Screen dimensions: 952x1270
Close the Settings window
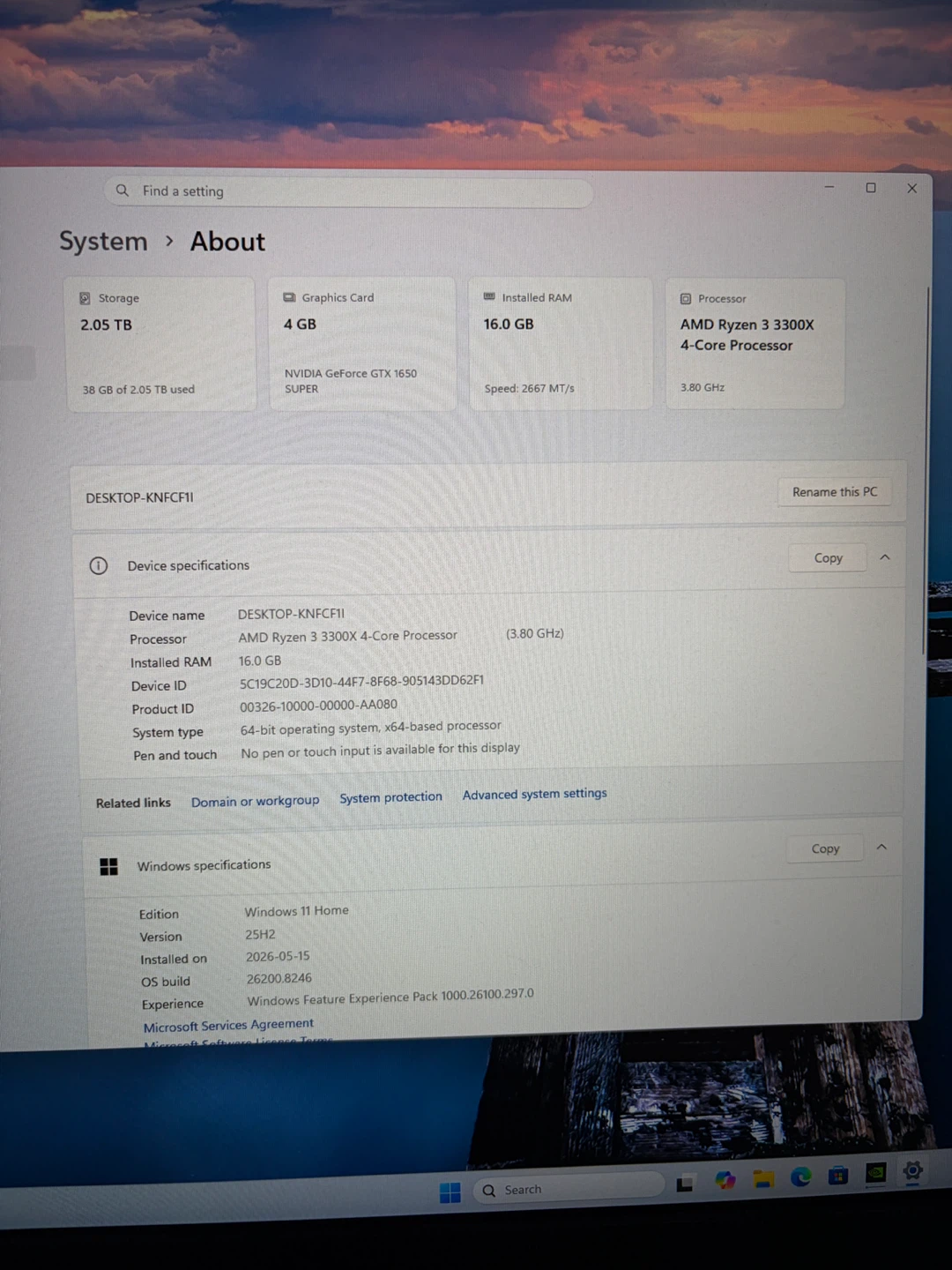point(911,188)
